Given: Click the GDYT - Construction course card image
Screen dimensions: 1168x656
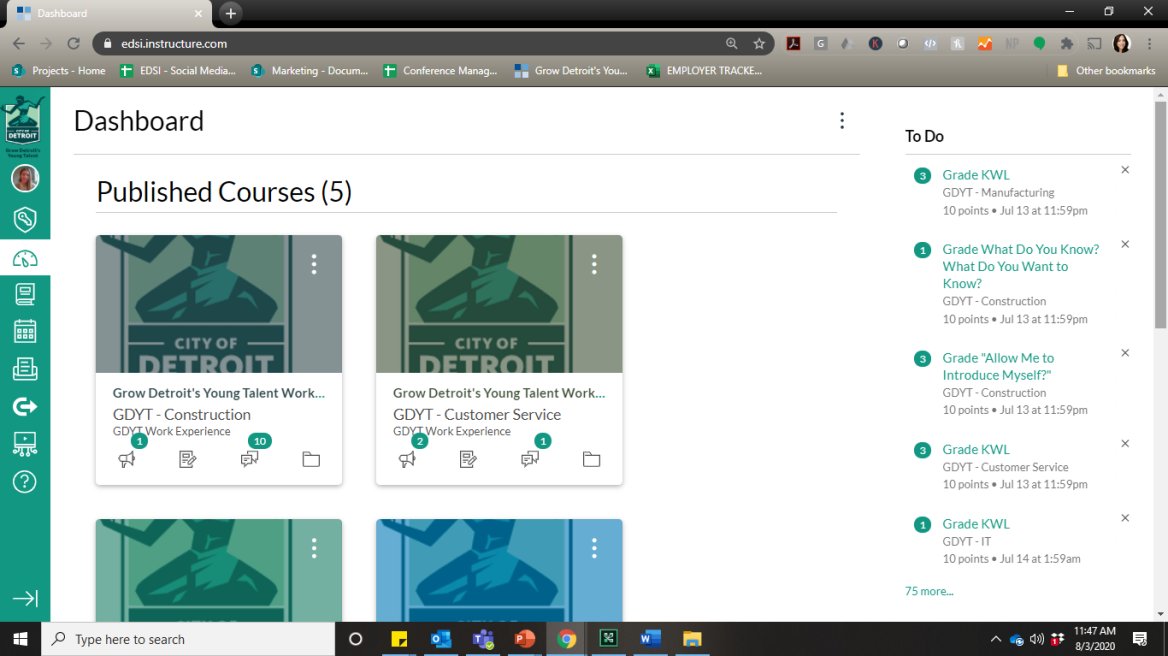Looking at the screenshot, I should (x=219, y=304).
